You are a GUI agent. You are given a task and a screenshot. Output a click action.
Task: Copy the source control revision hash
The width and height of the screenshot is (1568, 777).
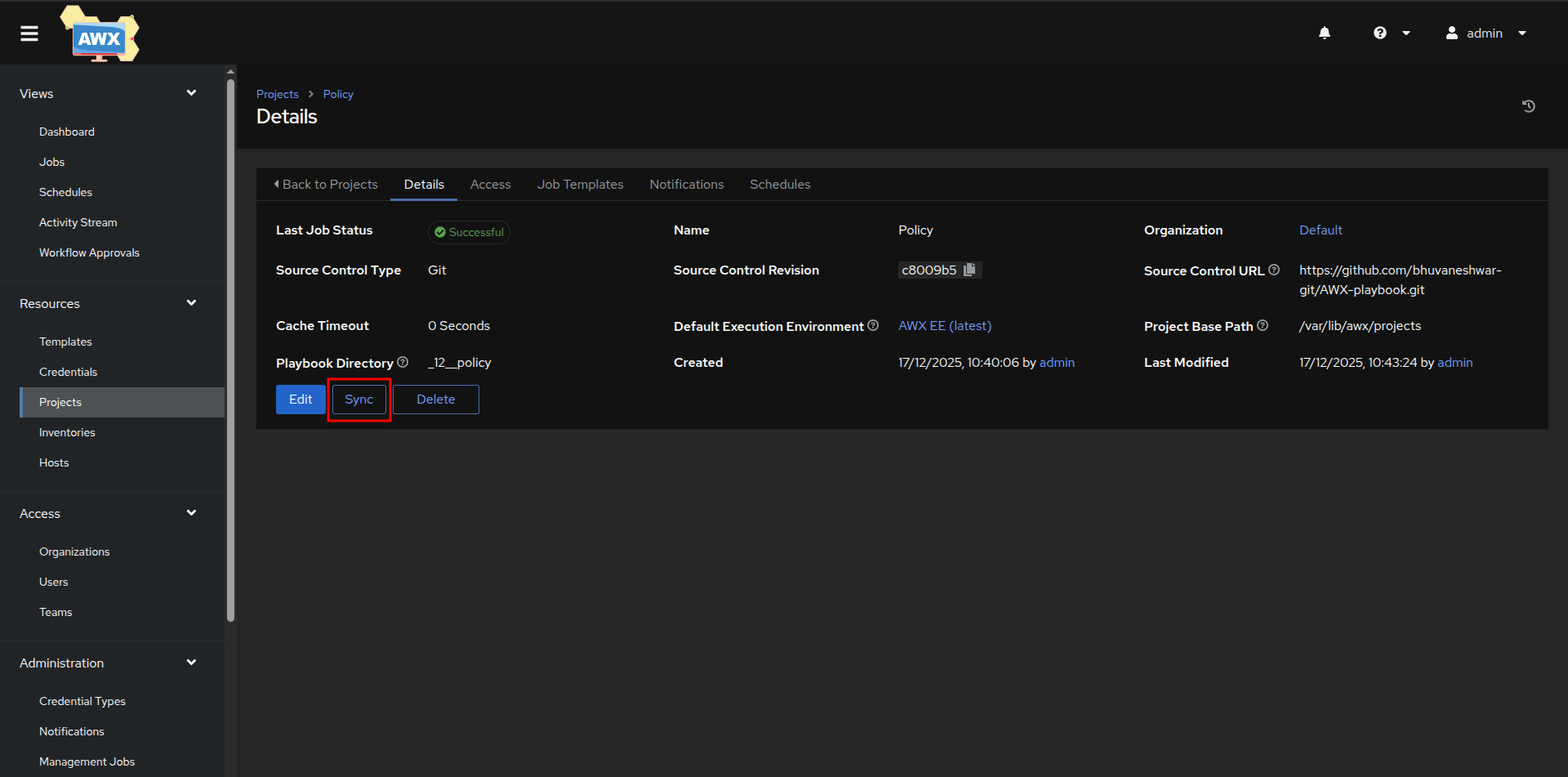point(970,270)
